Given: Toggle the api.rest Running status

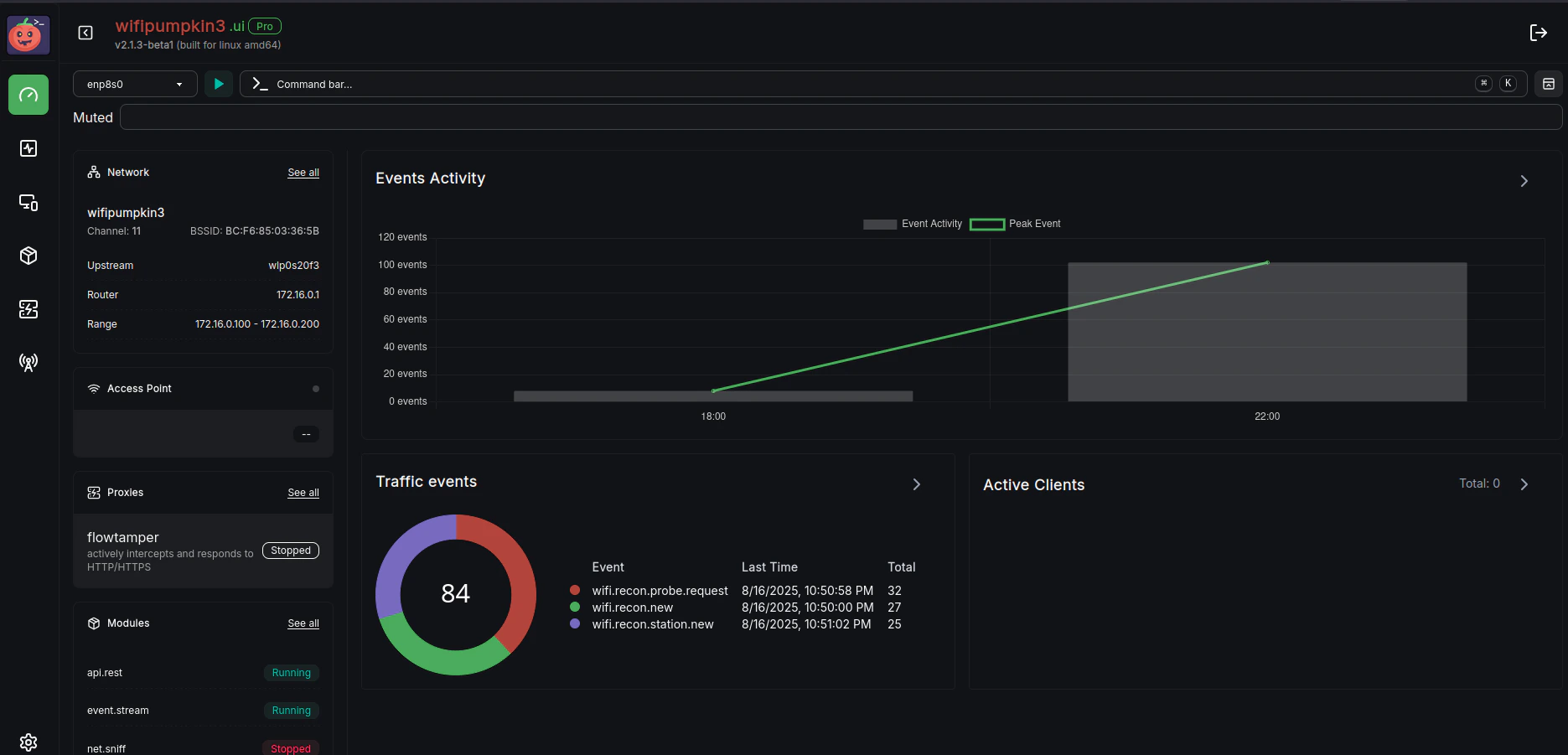Looking at the screenshot, I should click(291, 673).
